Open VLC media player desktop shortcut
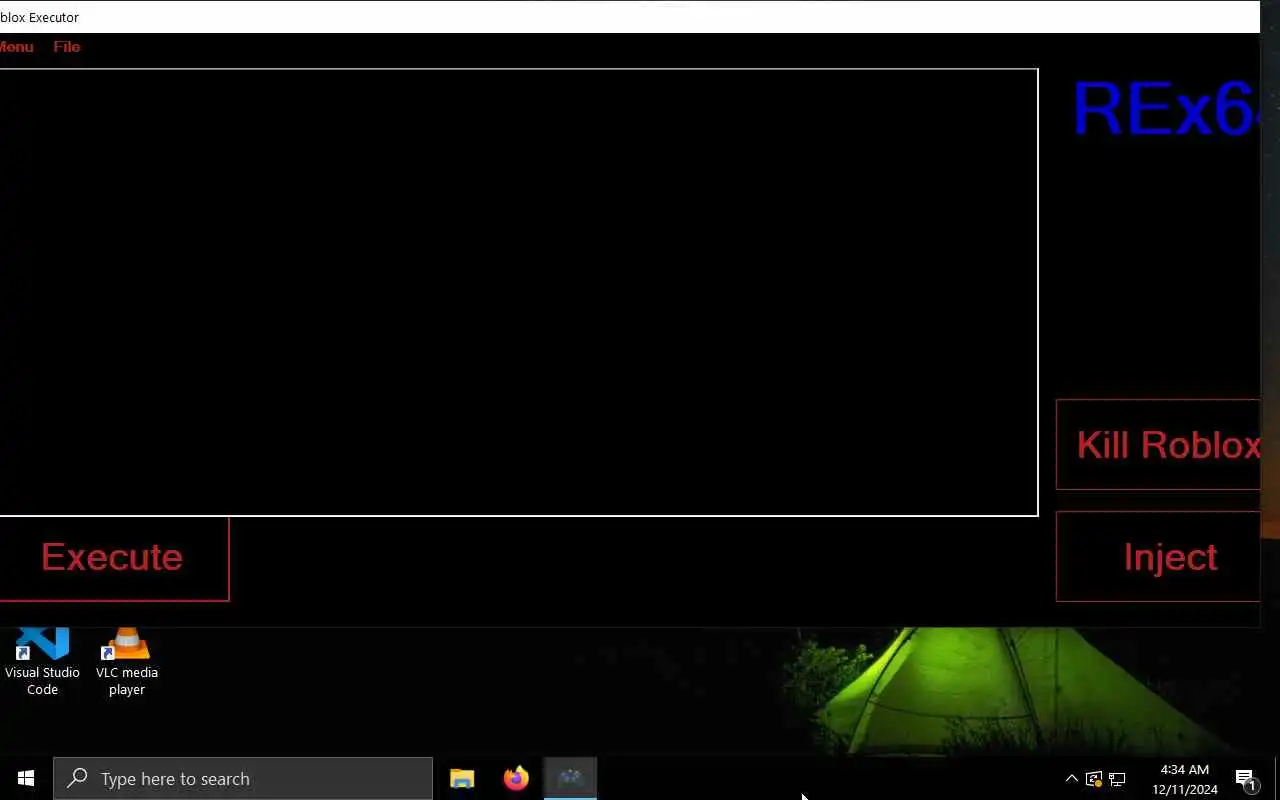 point(127,661)
